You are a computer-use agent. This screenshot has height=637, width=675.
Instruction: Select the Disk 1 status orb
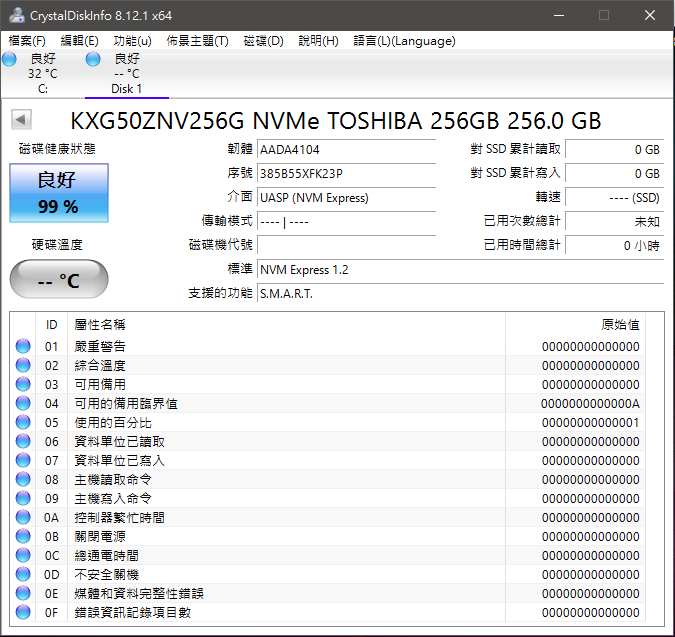93,60
